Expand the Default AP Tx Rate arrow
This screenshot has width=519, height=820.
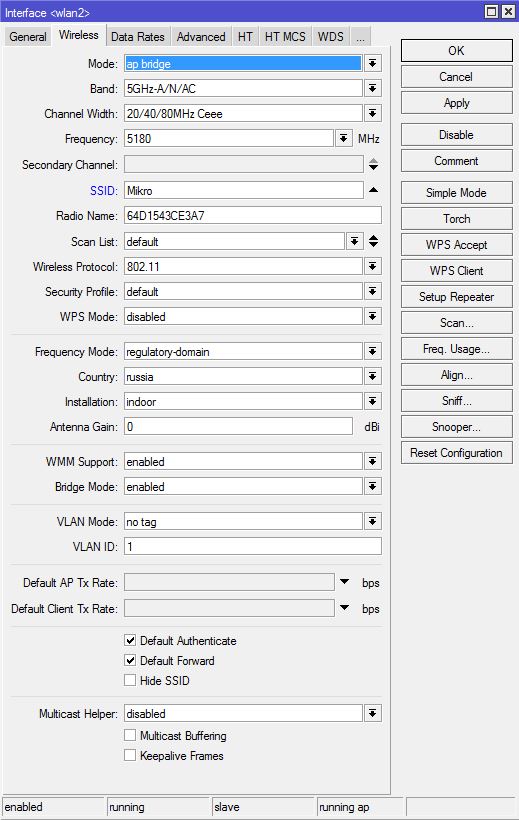344,582
